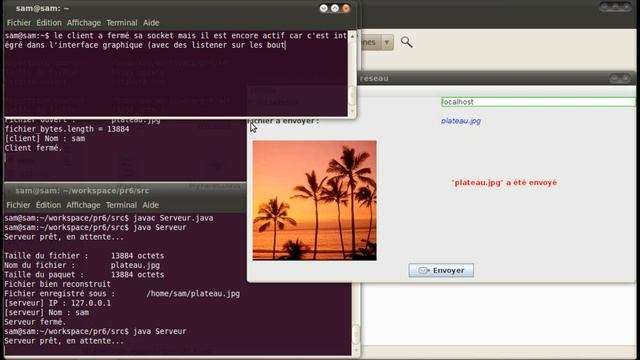Click the bottom terminal vertical scrollbar

pyautogui.click(x=356, y=335)
